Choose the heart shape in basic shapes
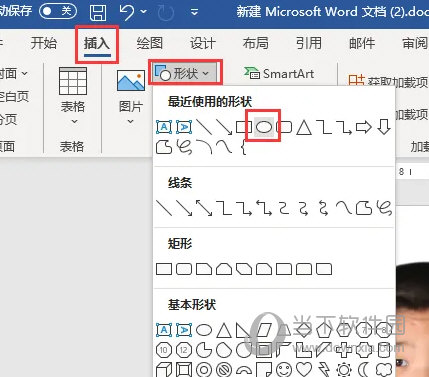The image size is (429, 377). (x=304, y=369)
